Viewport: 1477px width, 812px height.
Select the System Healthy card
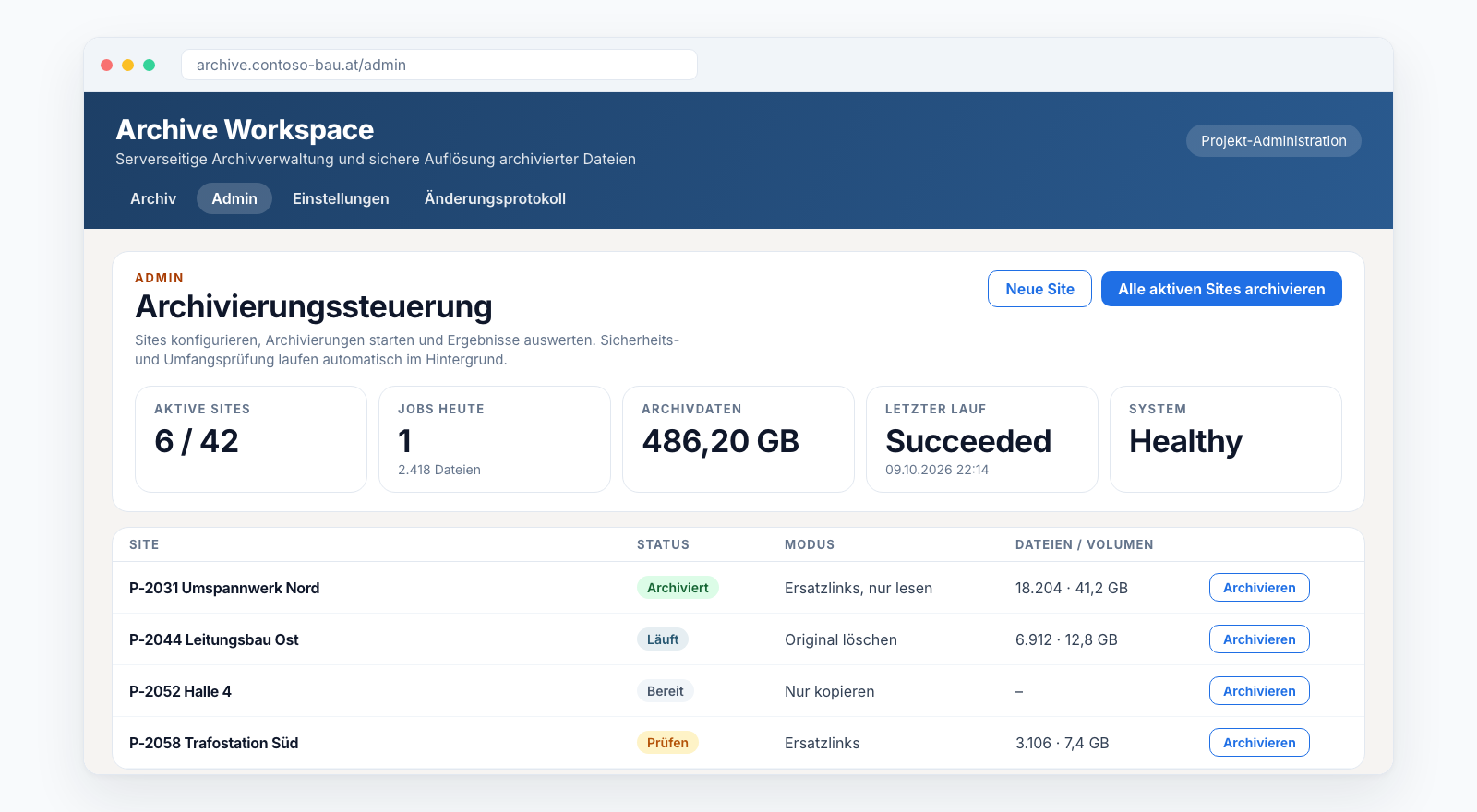1226,439
